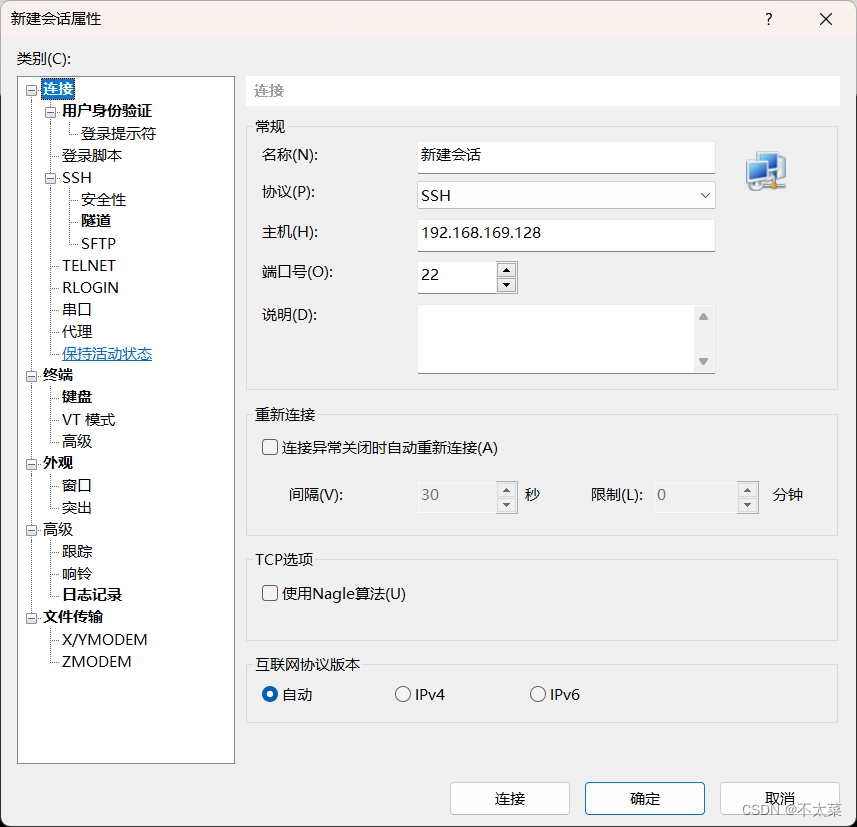
Task: Click the help question mark icon
Action: point(768,19)
